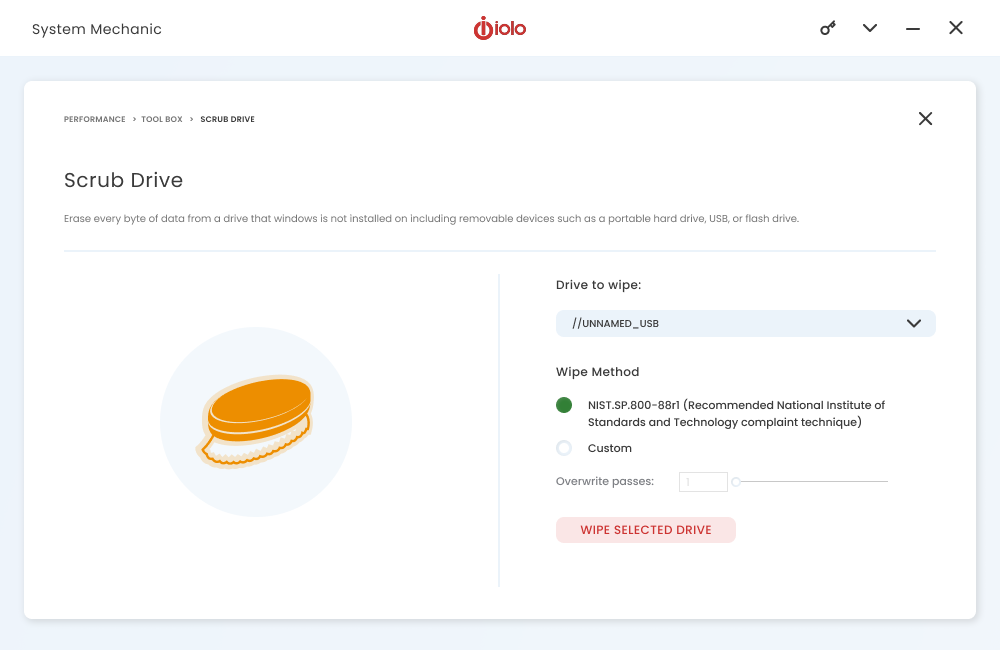Click the Custom label text
The image size is (1000, 650).
click(x=610, y=448)
